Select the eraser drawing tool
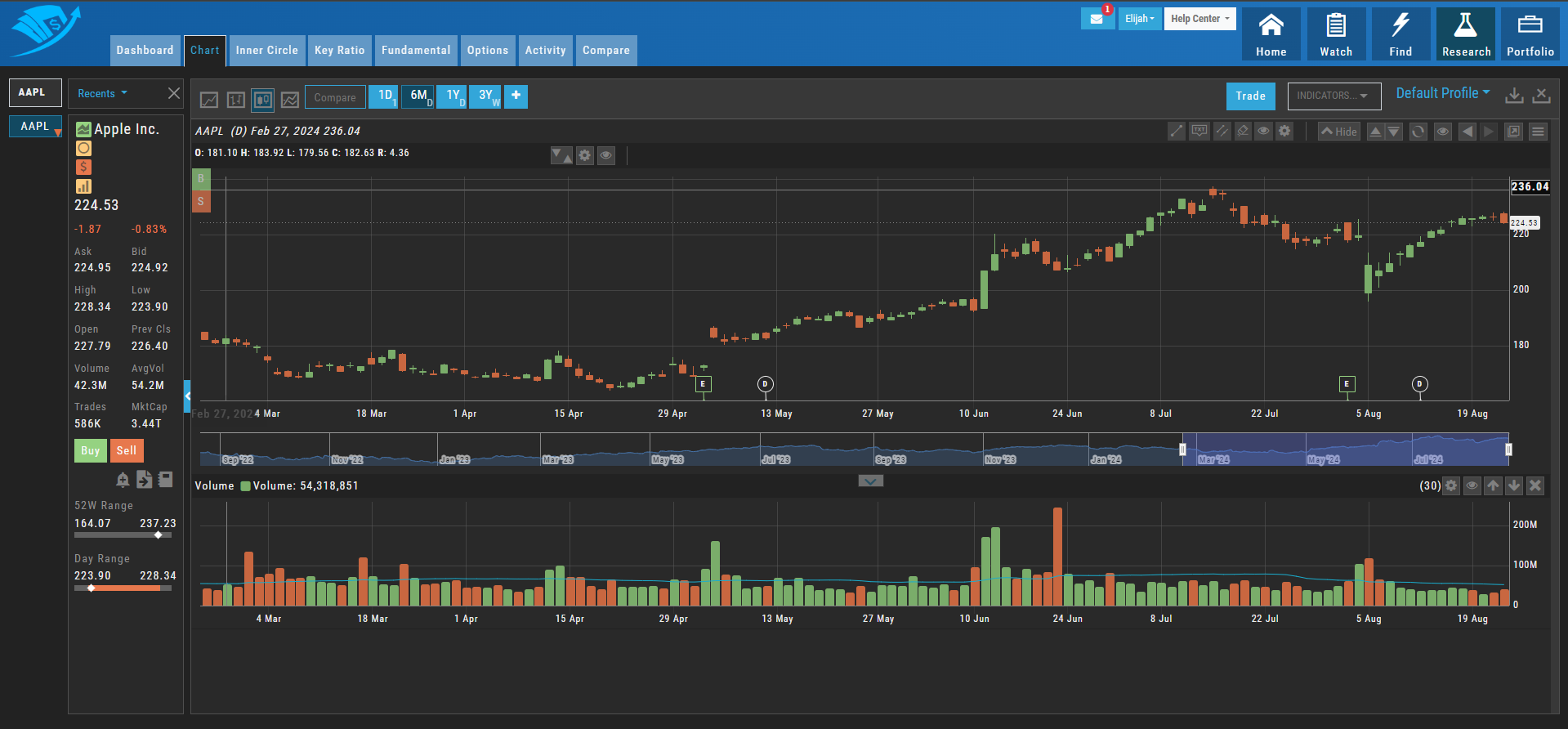This screenshot has height=729, width=1568. (x=1243, y=132)
